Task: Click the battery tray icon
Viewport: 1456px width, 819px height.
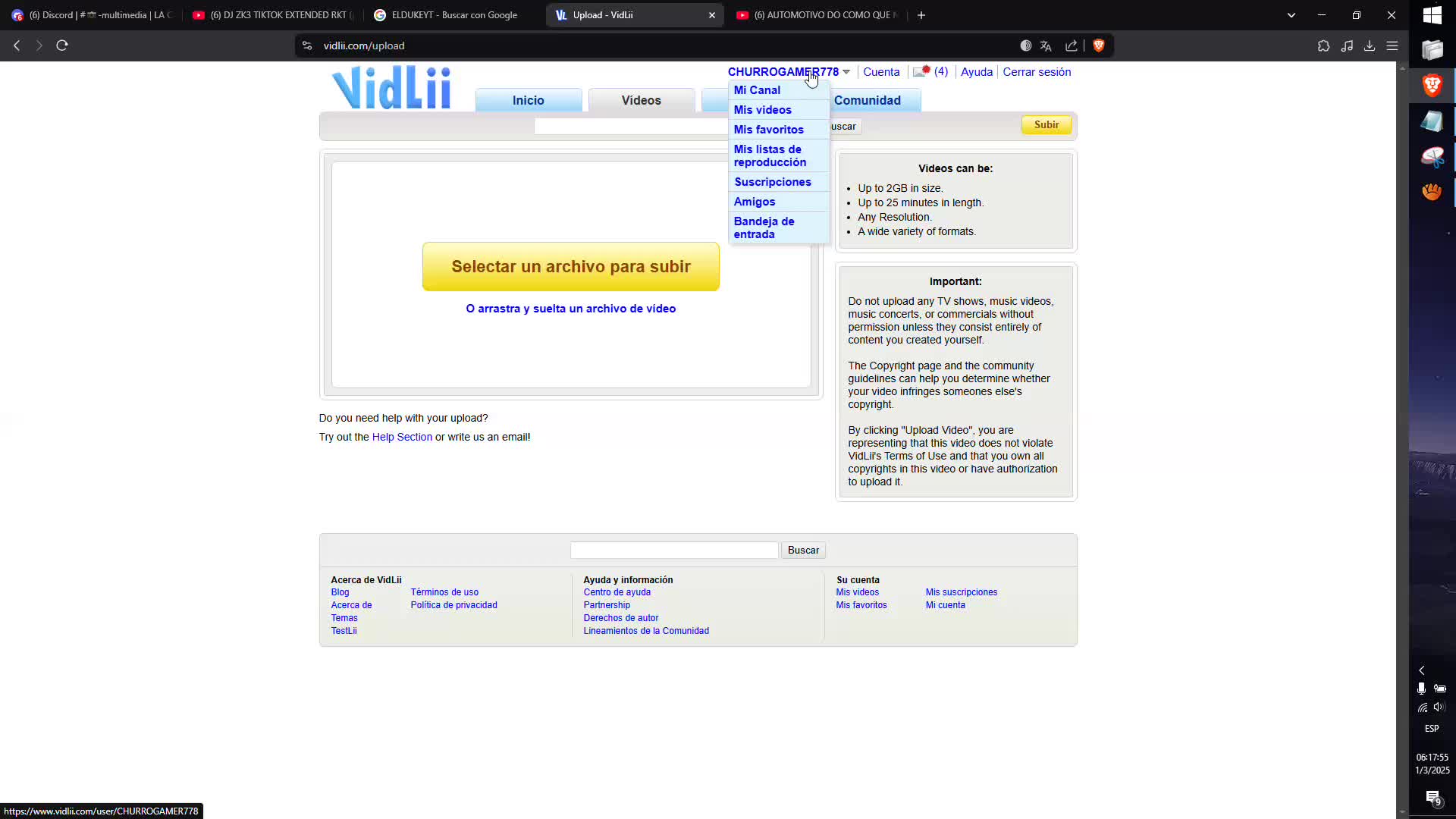Action: pyautogui.click(x=1440, y=689)
